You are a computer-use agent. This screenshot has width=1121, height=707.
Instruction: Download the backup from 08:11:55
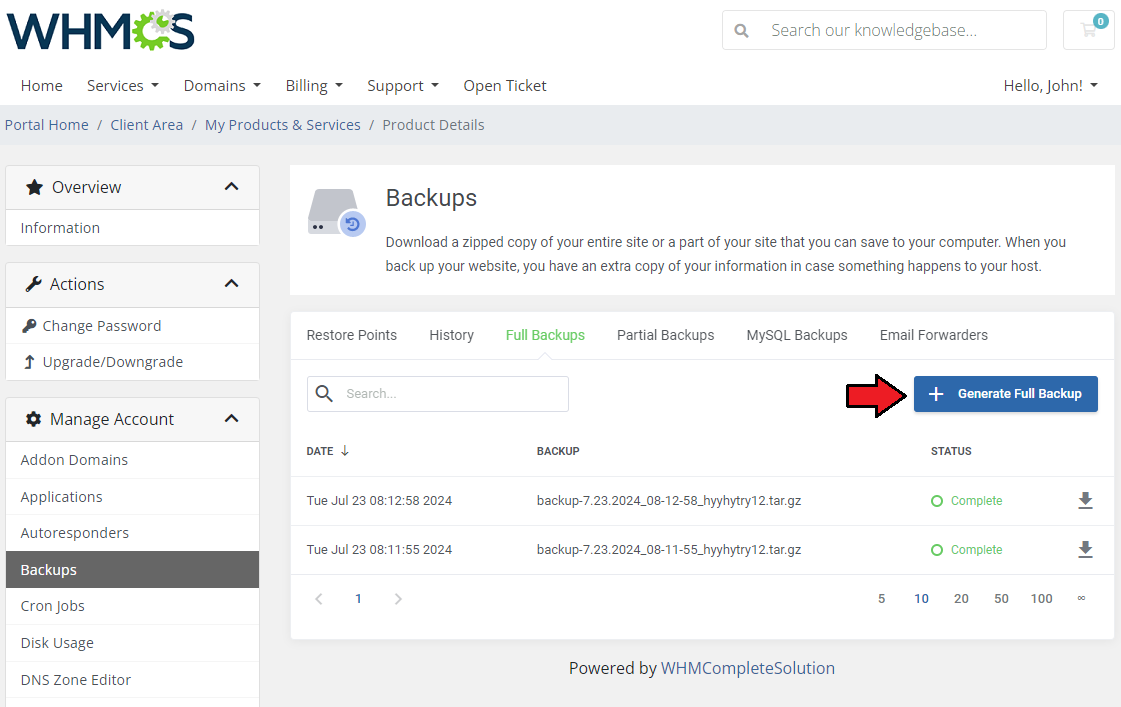point(1085,550)
